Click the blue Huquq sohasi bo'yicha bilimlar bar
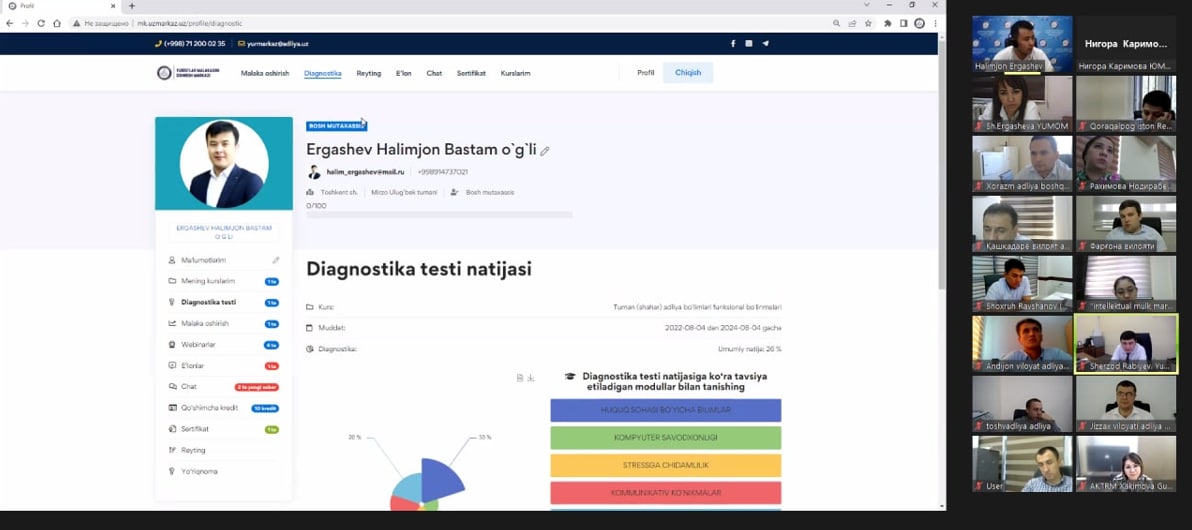Screen dimensions: 1192x530 coord(665,410)
